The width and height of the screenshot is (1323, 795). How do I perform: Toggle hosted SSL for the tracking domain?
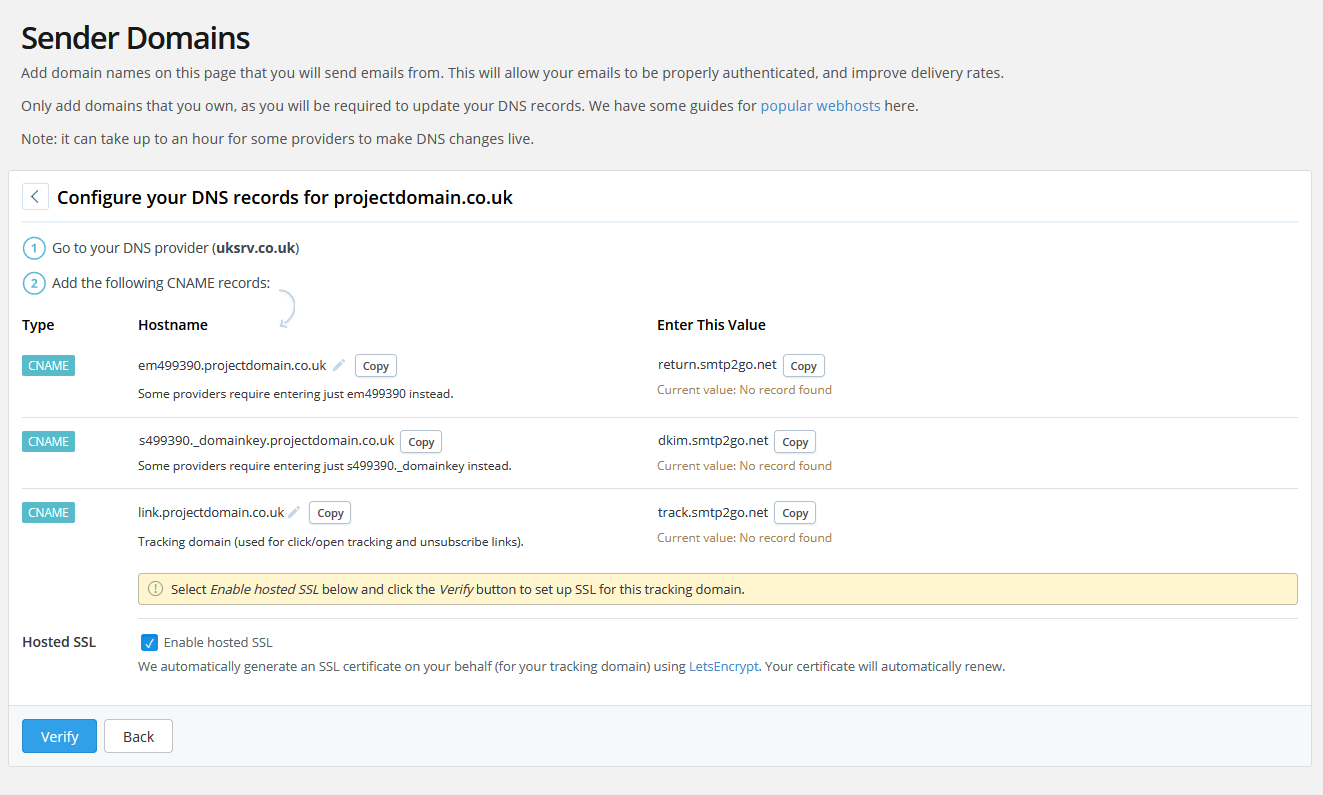coord(149,642)
